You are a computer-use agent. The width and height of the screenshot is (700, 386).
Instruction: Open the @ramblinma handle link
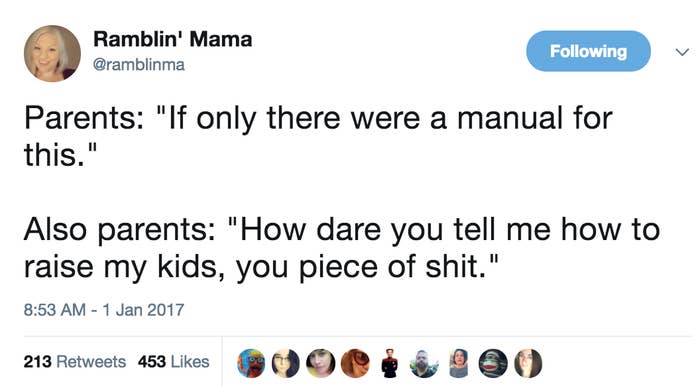point(139,65)
